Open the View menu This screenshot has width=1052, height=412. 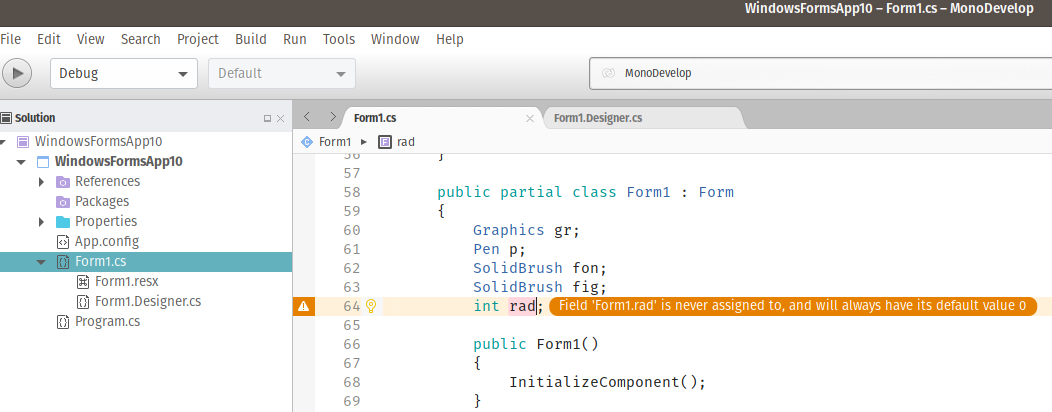[91, 39]
